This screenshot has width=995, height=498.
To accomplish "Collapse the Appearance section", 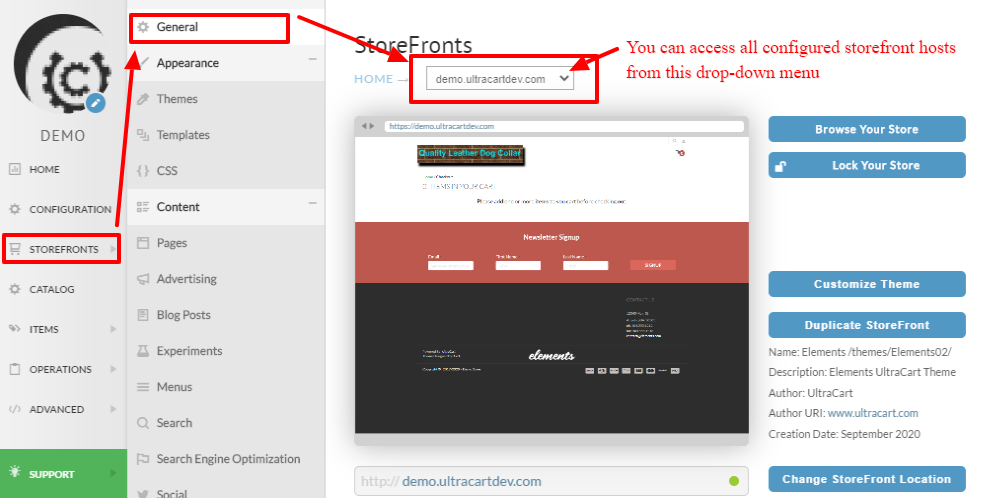I will pyautogui.click(x=312, y=60).
